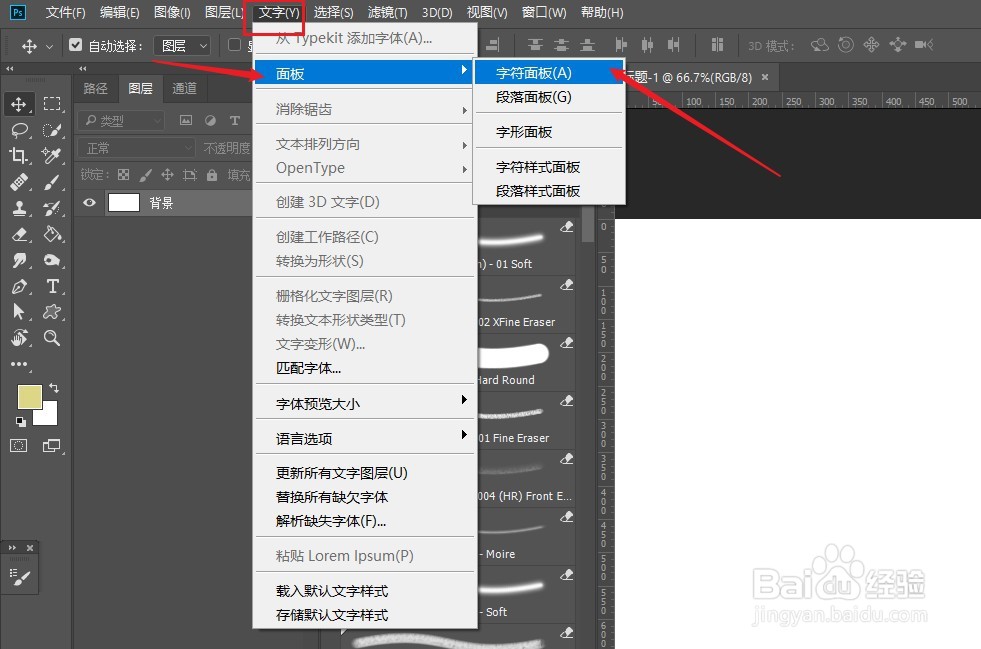This screenshot has width=981, height=649.
Task: Open the 图层 auto-select dropdown
Action: click(x=181, y=46)
